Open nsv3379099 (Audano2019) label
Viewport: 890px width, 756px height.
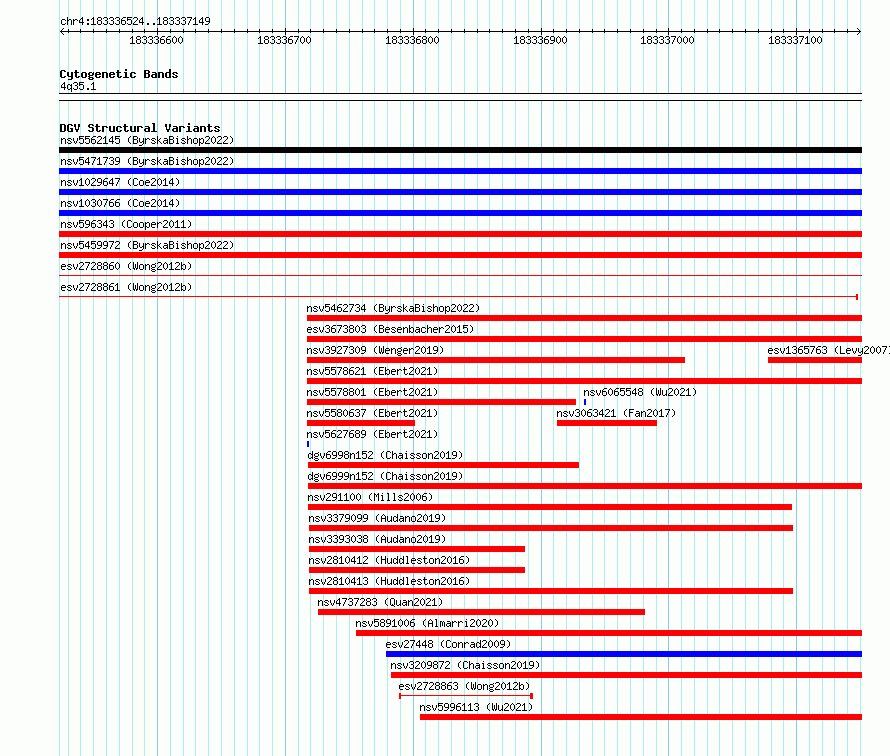click(377, 518)
